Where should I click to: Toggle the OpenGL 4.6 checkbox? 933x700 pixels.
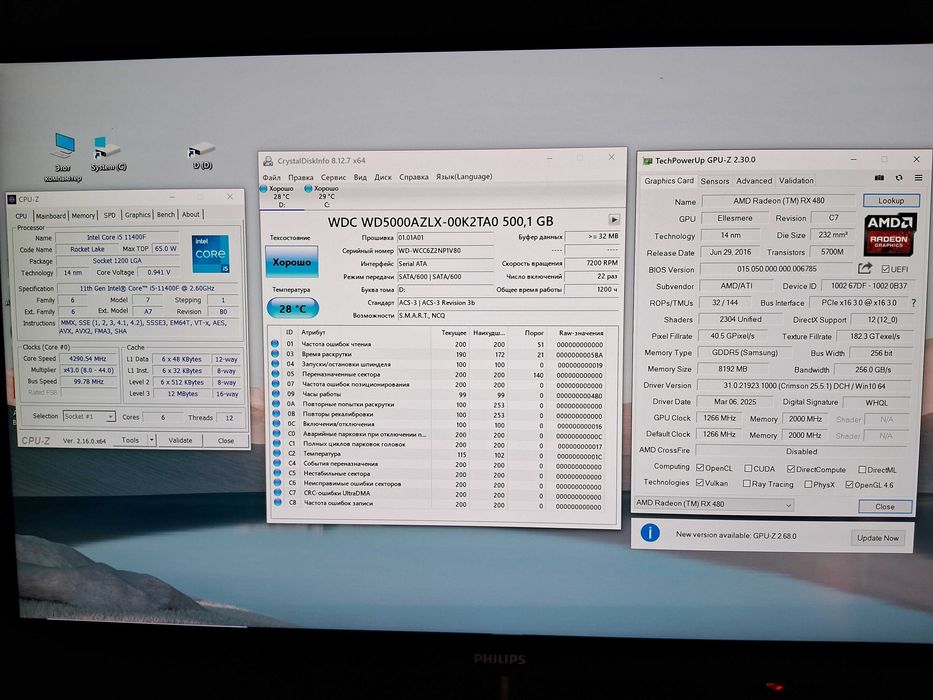(850, 485)
